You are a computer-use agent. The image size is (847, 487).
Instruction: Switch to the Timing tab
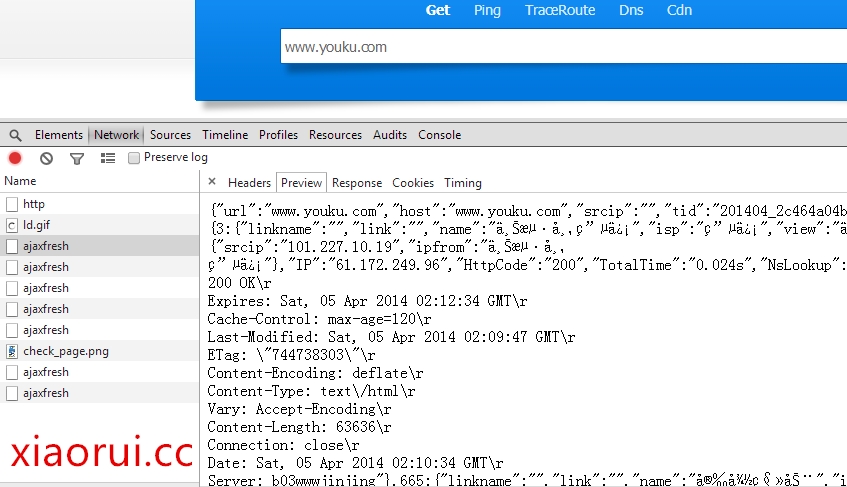click(463, 183)
